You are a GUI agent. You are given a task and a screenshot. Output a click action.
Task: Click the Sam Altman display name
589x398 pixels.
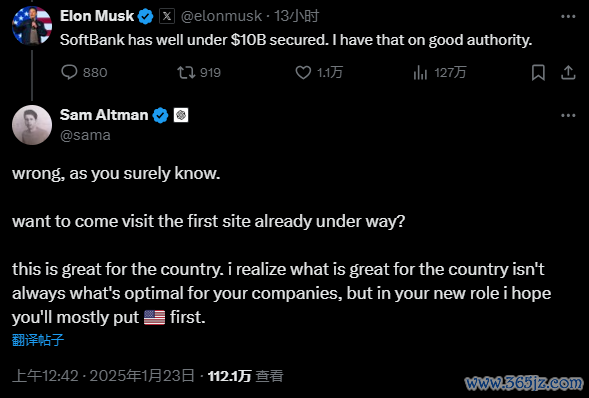104,115
